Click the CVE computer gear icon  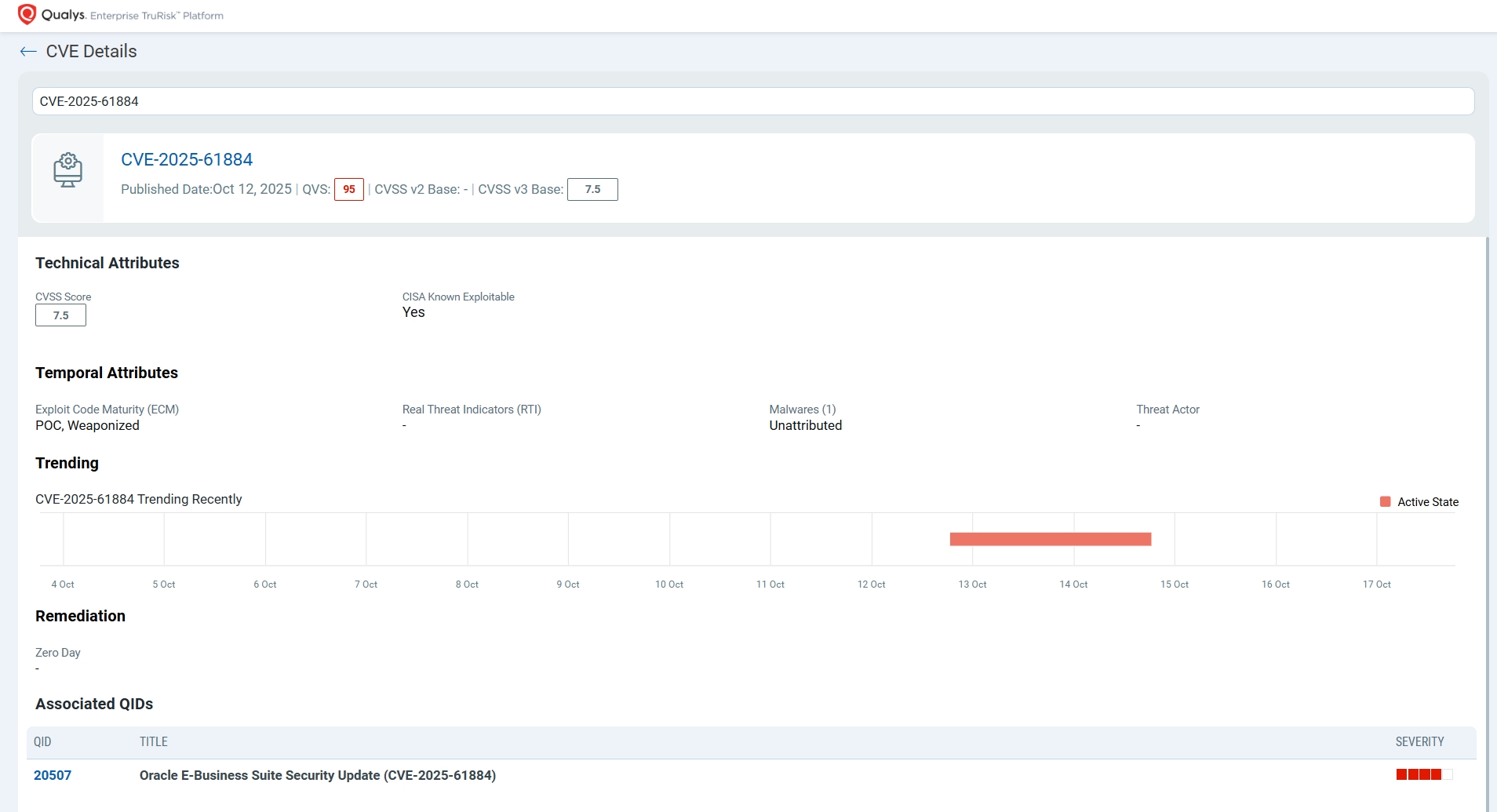pos(67,170)
